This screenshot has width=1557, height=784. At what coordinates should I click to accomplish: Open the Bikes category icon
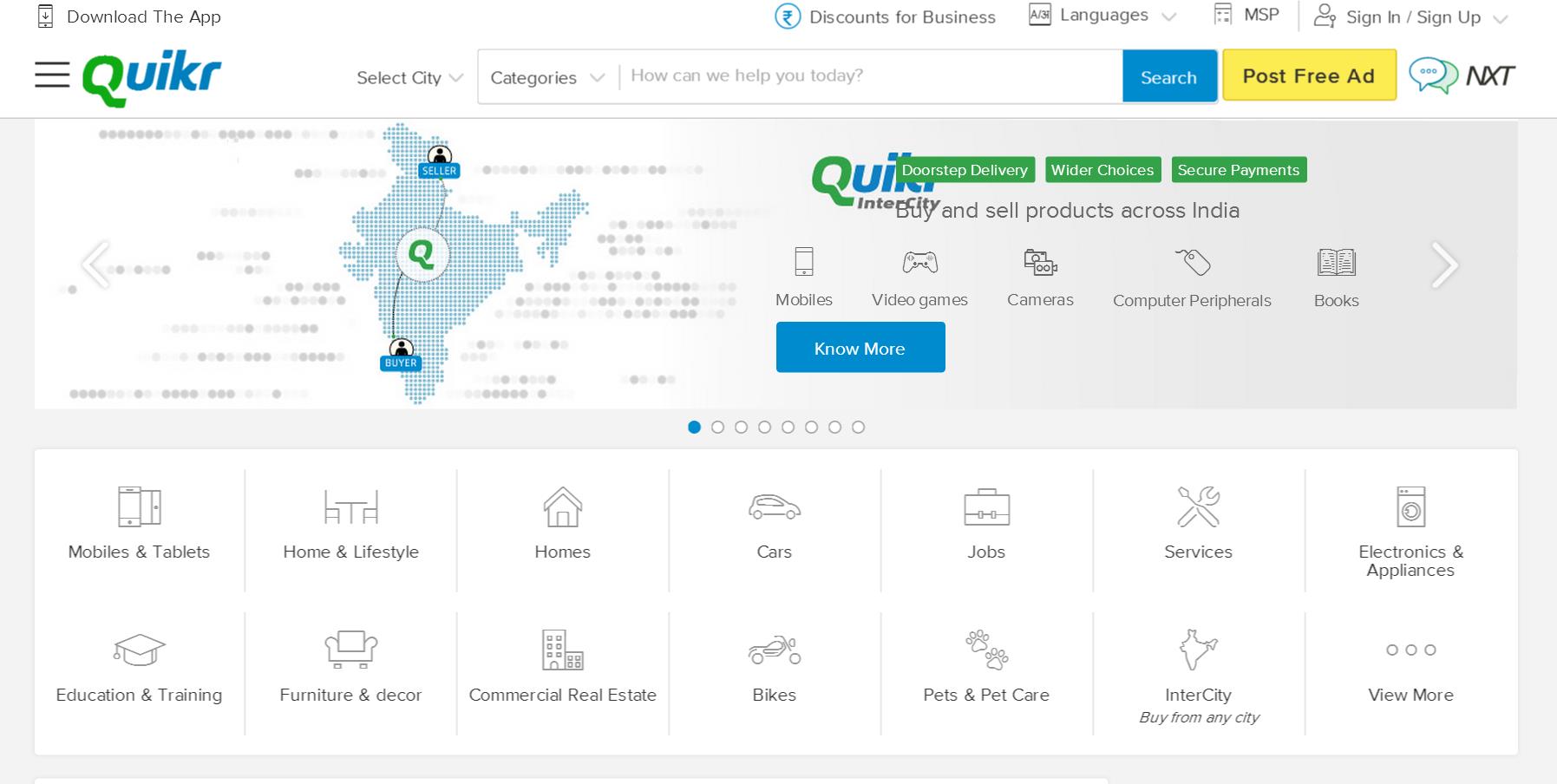pos(774,650)
